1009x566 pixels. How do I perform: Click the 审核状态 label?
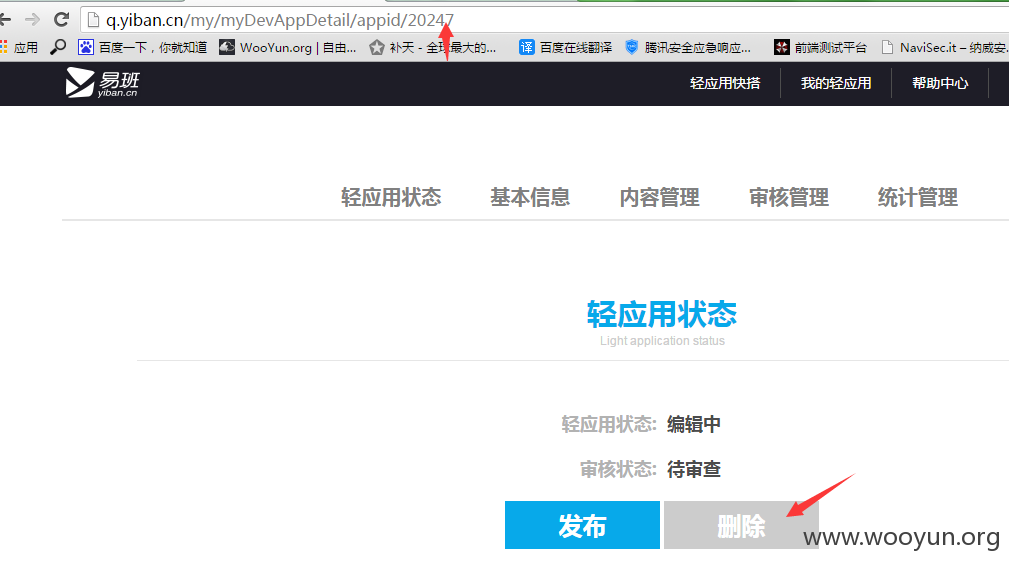[x=618, y=470]
